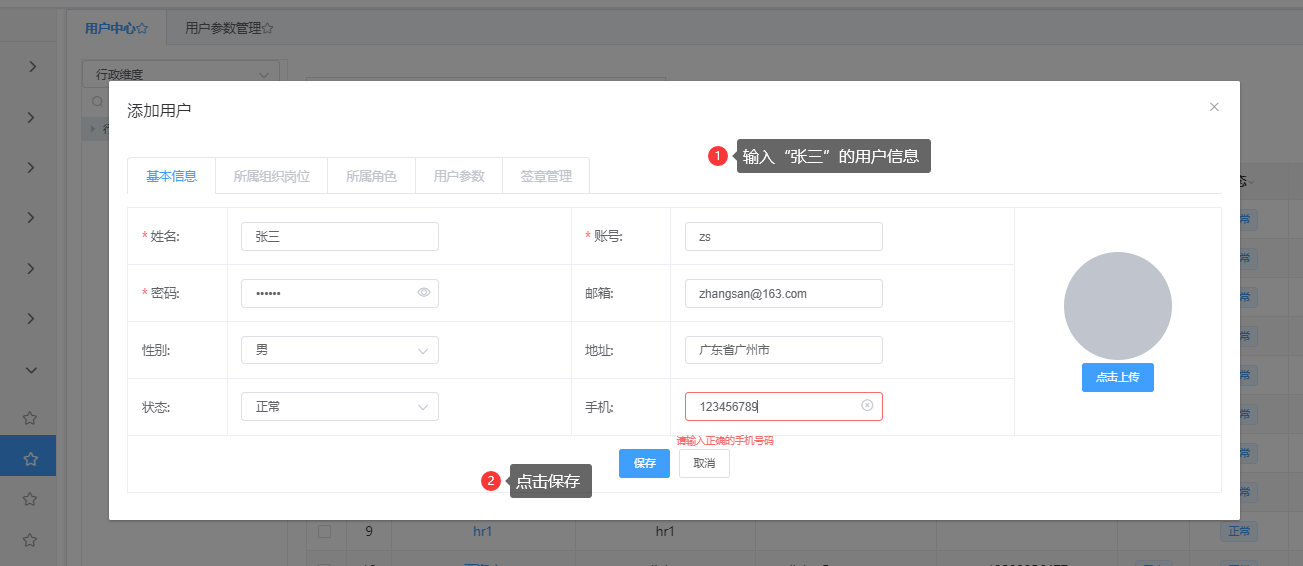Image resolution: width=1303 pixels, height=566 pixels.
Task: Expand the 行政维度 dropdown
Action: (x=180, y=74)
